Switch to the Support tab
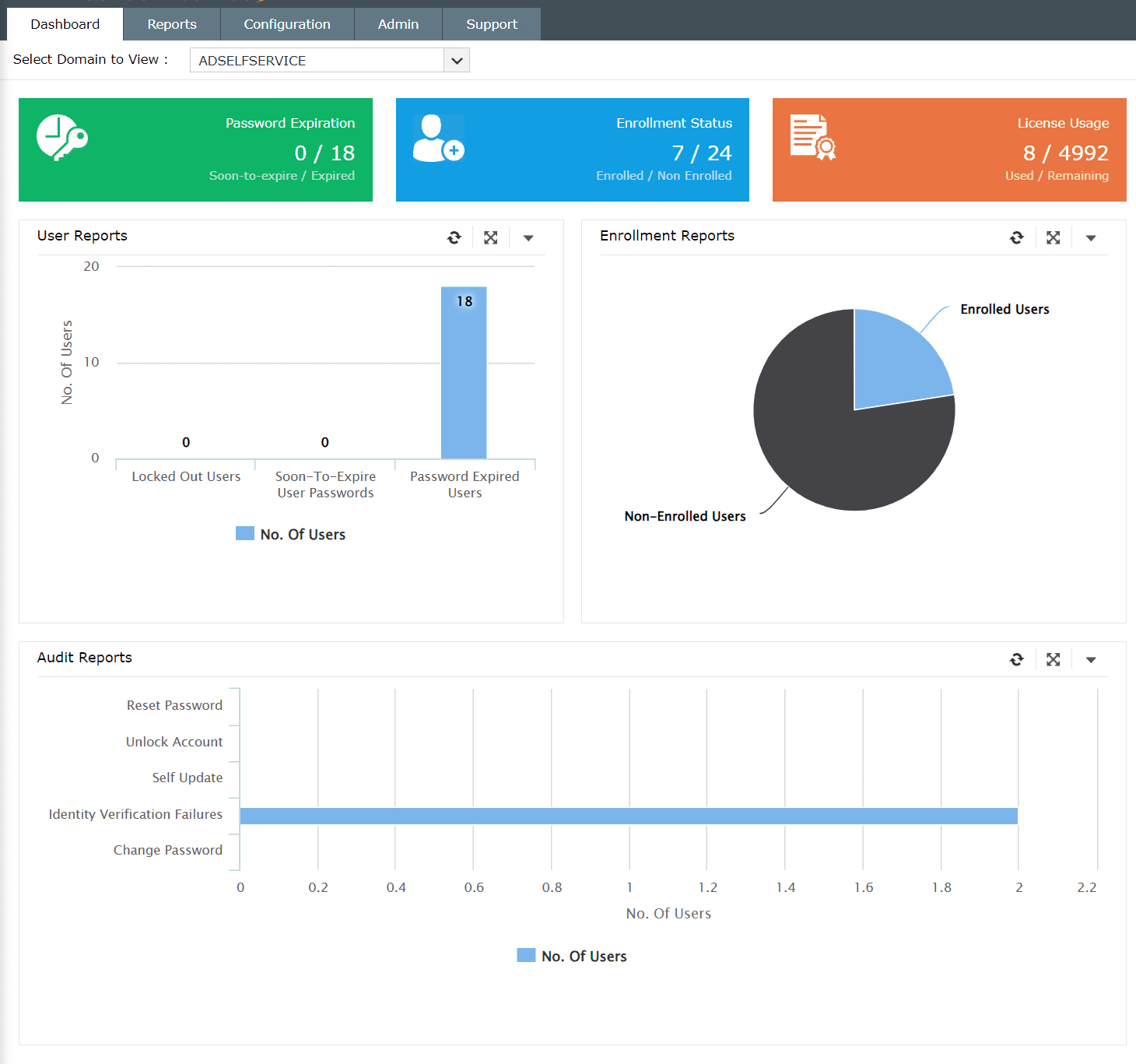 coord(492,24)
